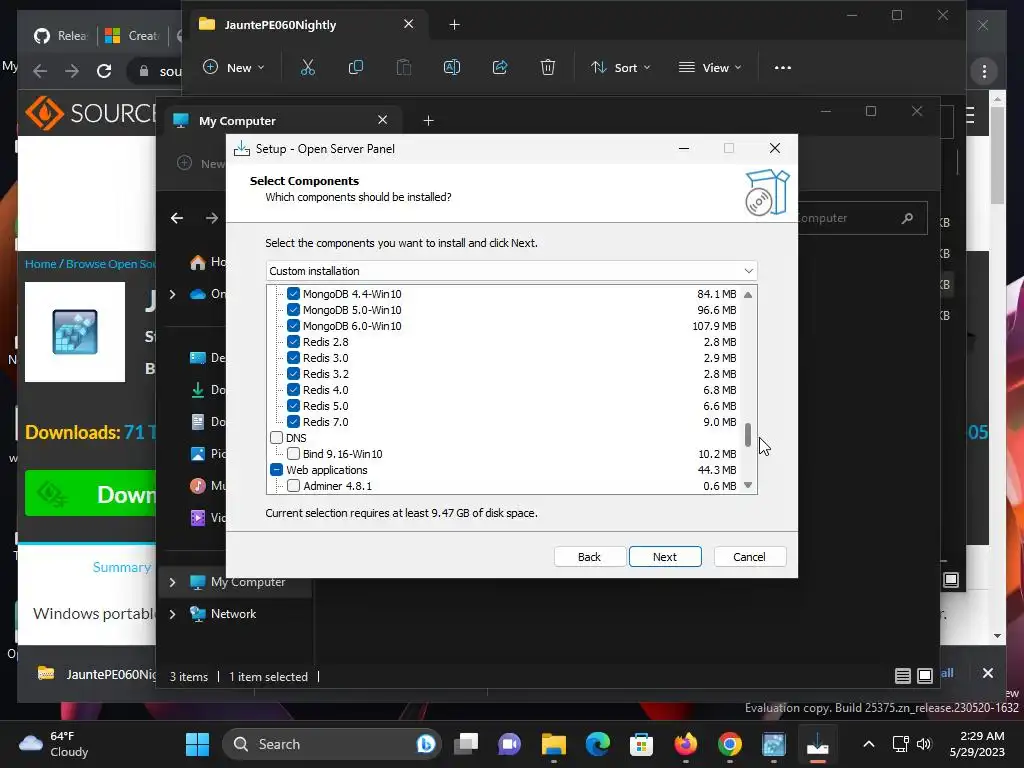Screen dimensions: 1024x768
Task: Click the browser reload icon
Action: point(104,71)
